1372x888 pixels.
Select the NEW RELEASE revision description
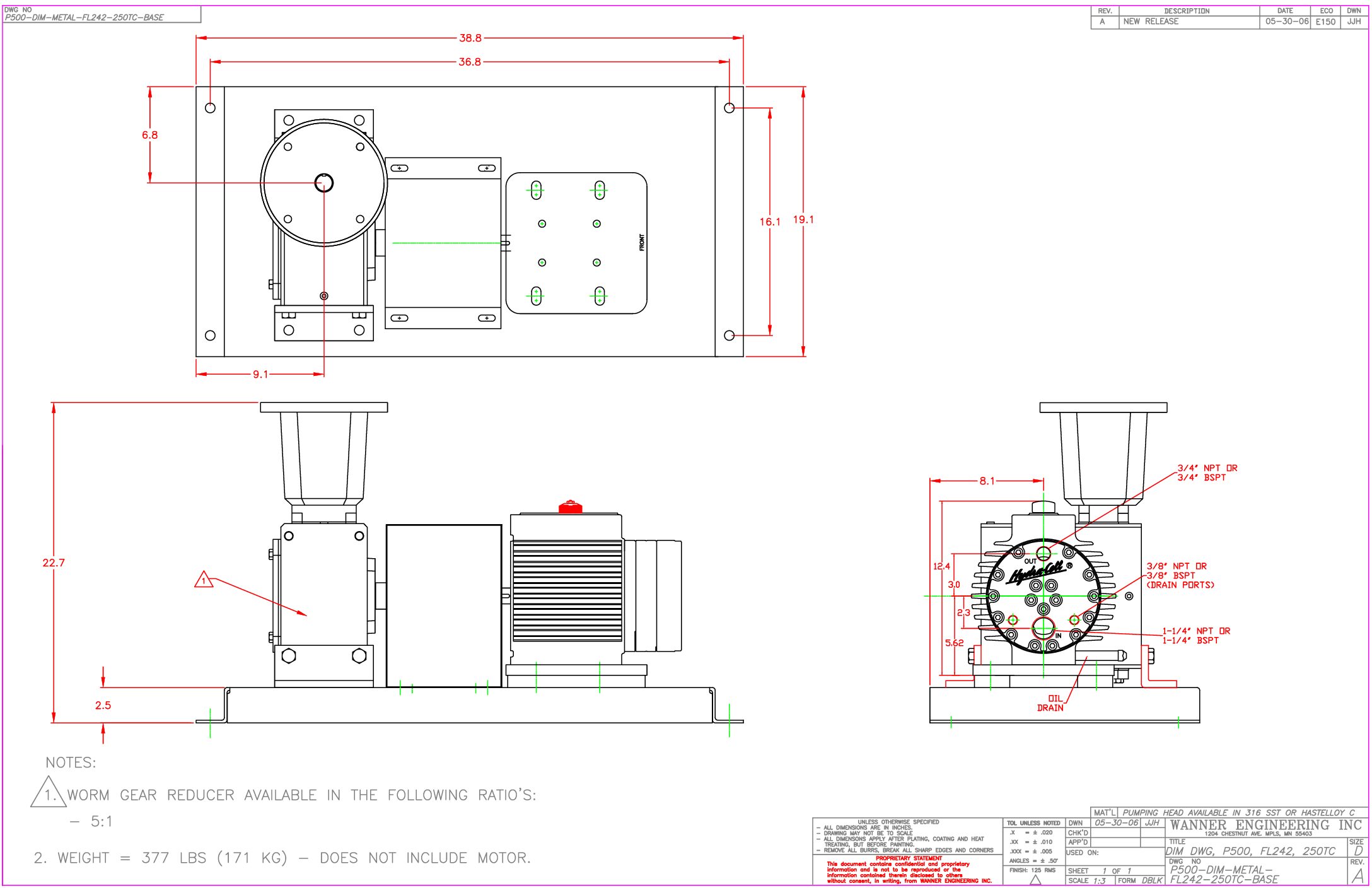(x=1151, y=21)
